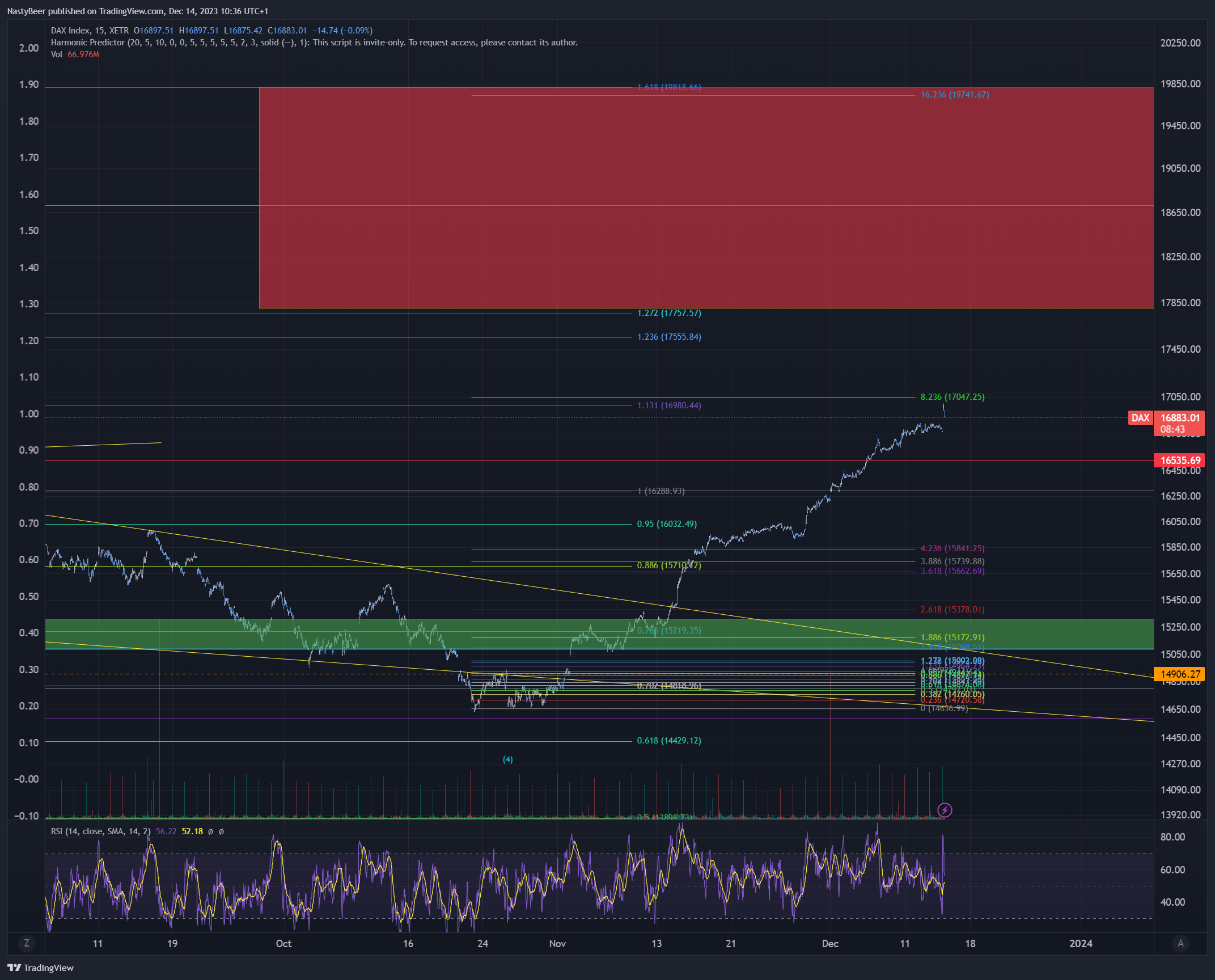Click the DAX price label tag
Image resolution: width=1215 pixels, height=980 pixels.
pyautogui.click(x=1140, y=418)
